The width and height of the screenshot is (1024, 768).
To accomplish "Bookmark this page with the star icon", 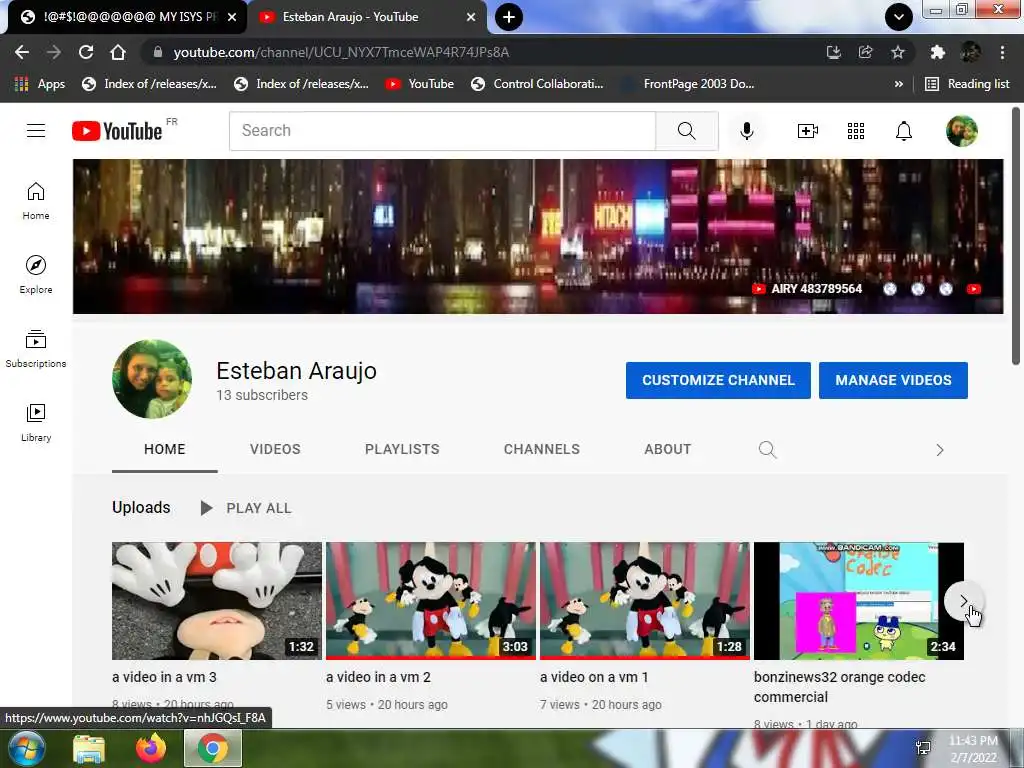I will [898, 52].
